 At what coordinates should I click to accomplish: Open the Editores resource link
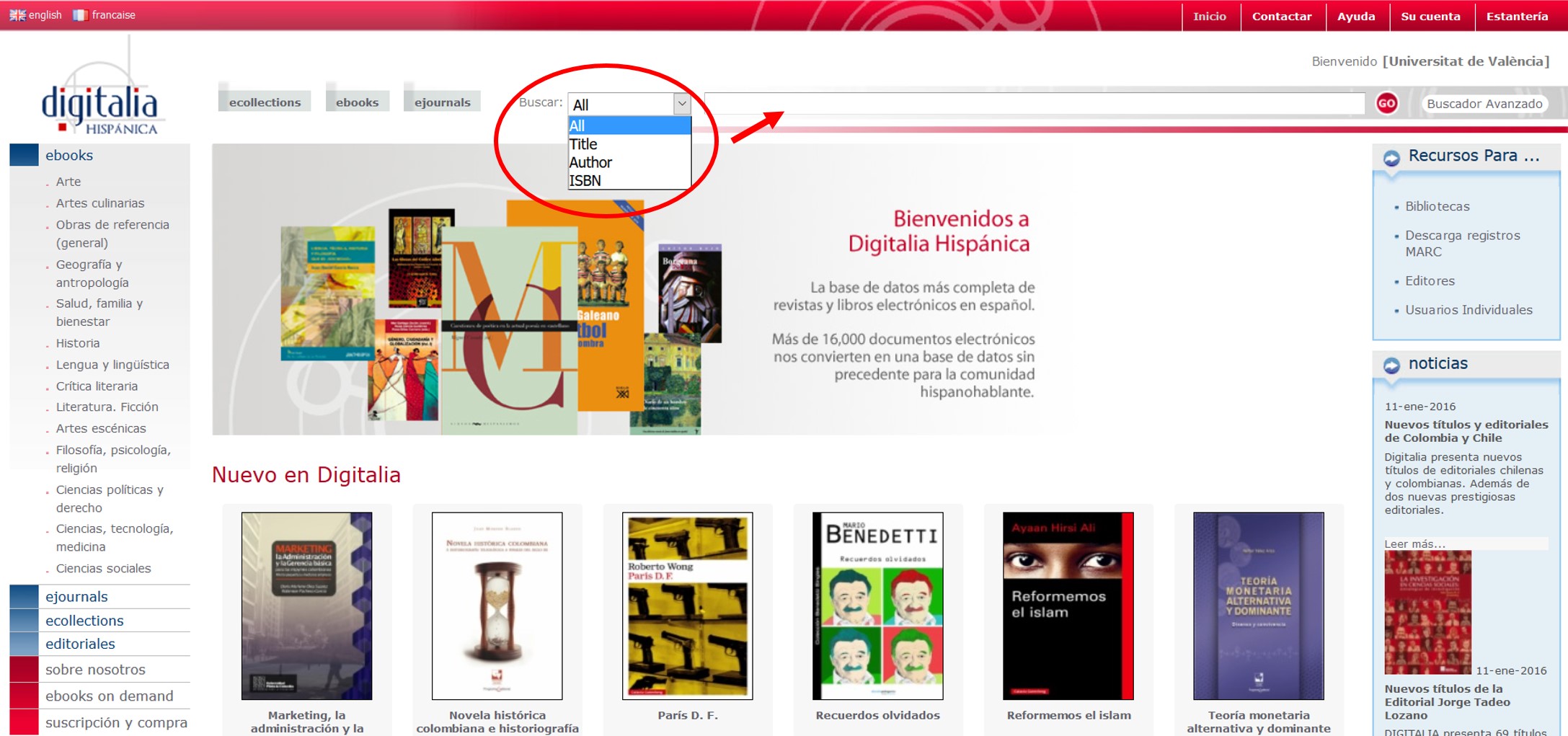click(x=1430, y=280)
